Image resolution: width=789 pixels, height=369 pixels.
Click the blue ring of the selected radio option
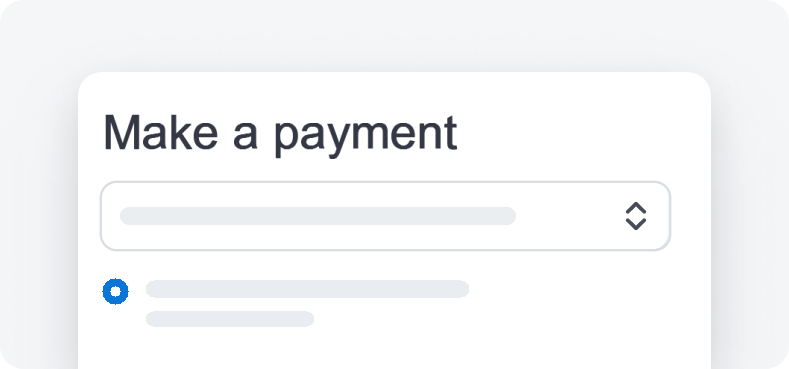[x=106, y=291]
